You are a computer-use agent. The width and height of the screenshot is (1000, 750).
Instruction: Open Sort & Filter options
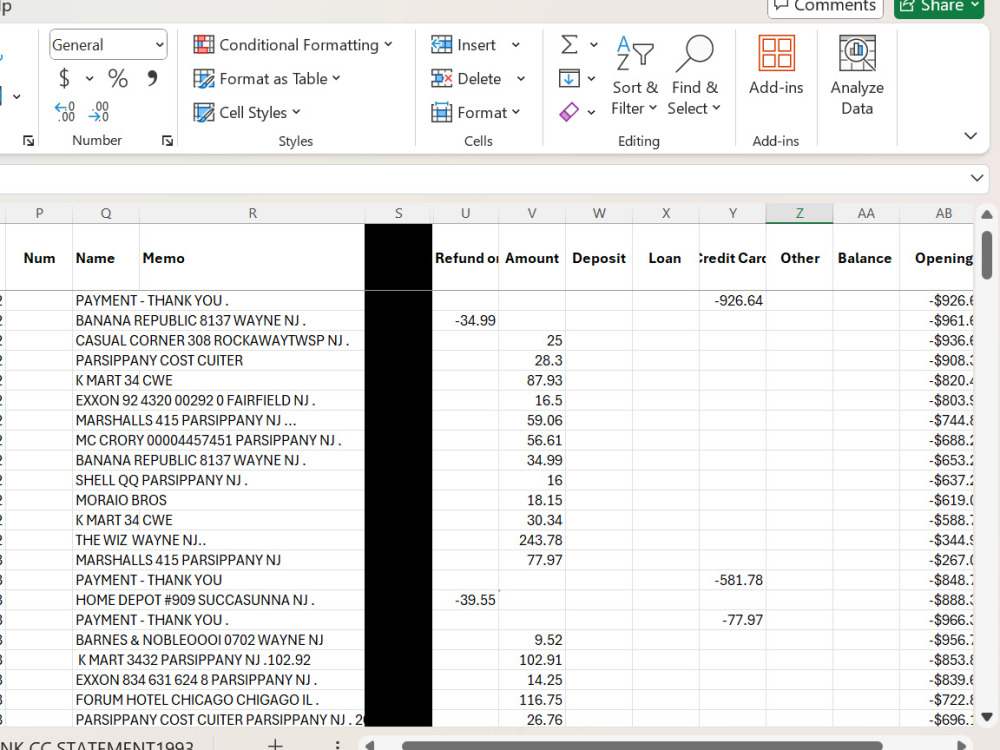634,76
